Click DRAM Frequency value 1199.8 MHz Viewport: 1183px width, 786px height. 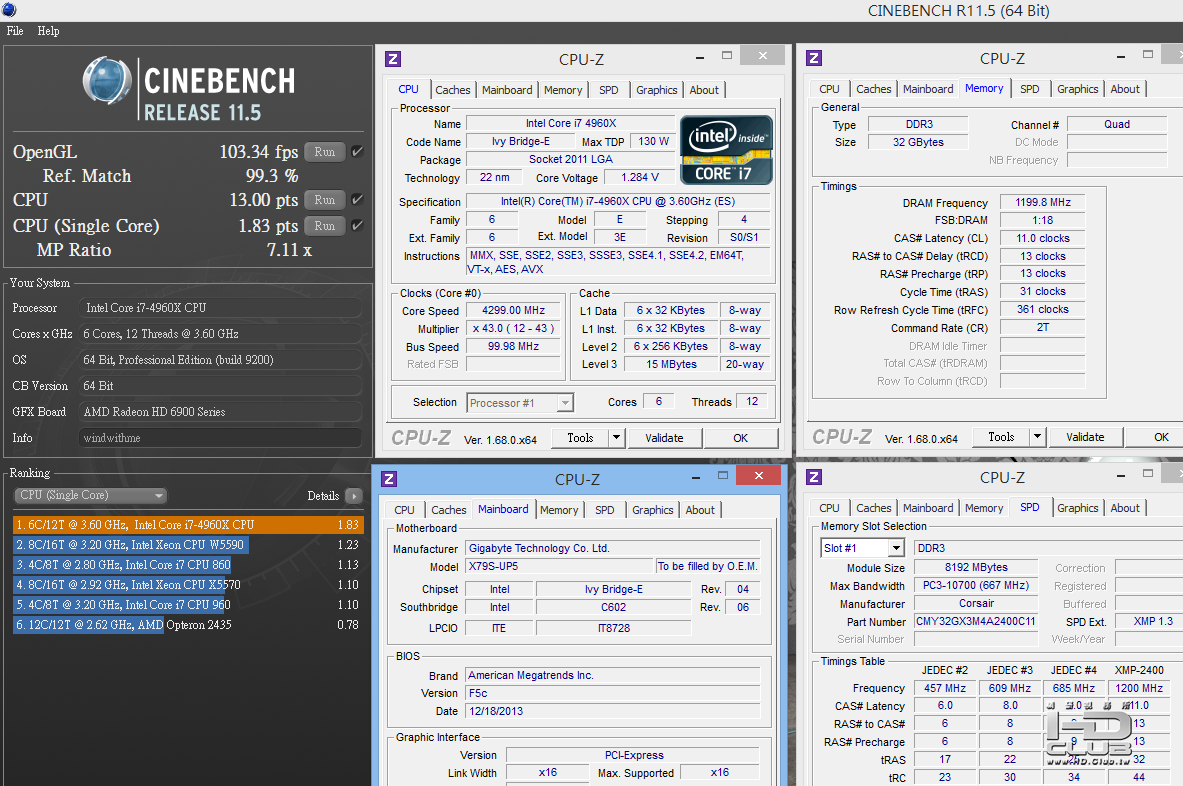coord(1043,202)
